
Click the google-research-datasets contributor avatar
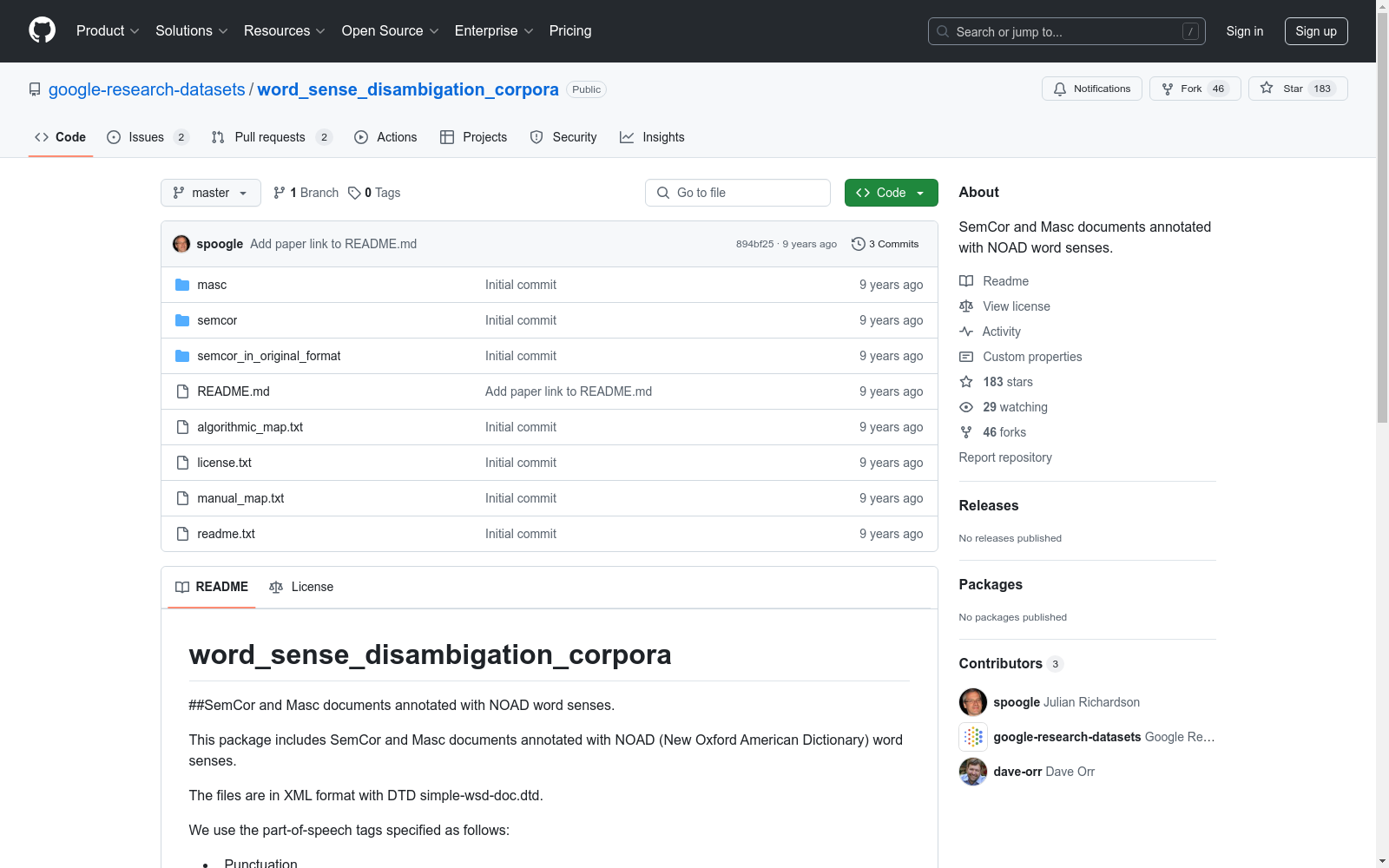[x=973, y=737]
